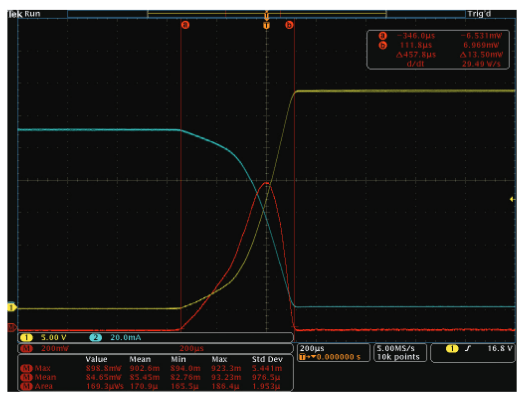Select cursor a marker above the graticule

185,25
